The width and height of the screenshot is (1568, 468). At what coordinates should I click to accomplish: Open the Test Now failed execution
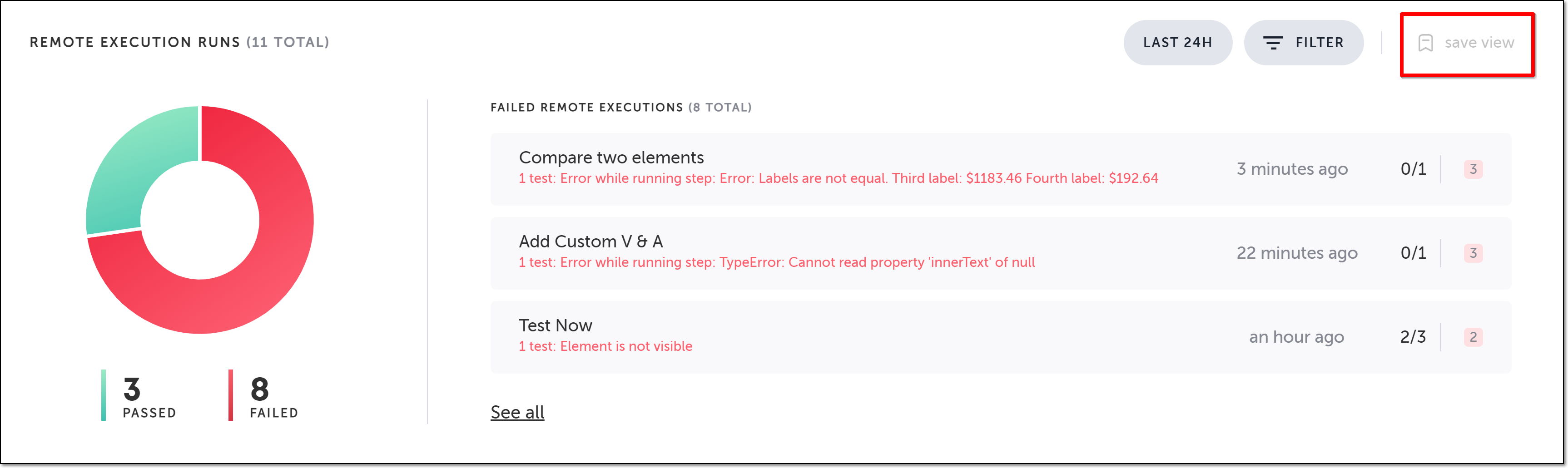pyautogui.click(x=555, y=325)
